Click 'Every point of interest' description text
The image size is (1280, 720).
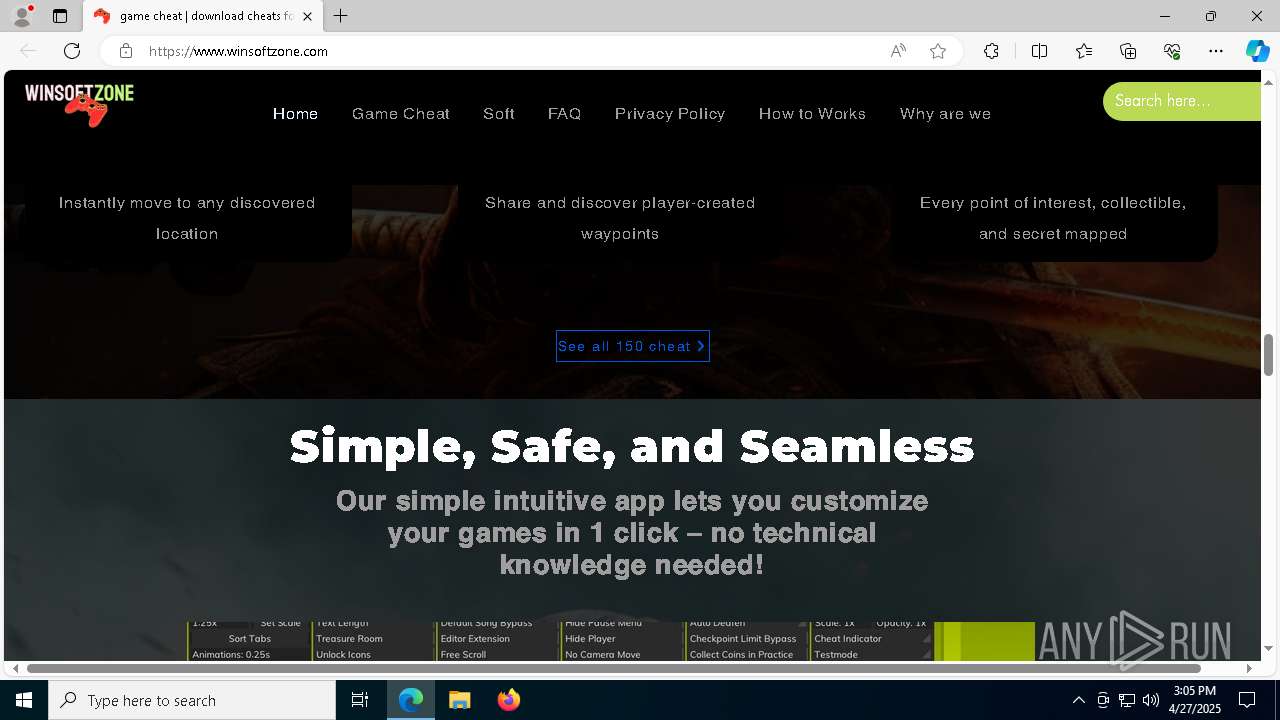(x=1053, y=218)
